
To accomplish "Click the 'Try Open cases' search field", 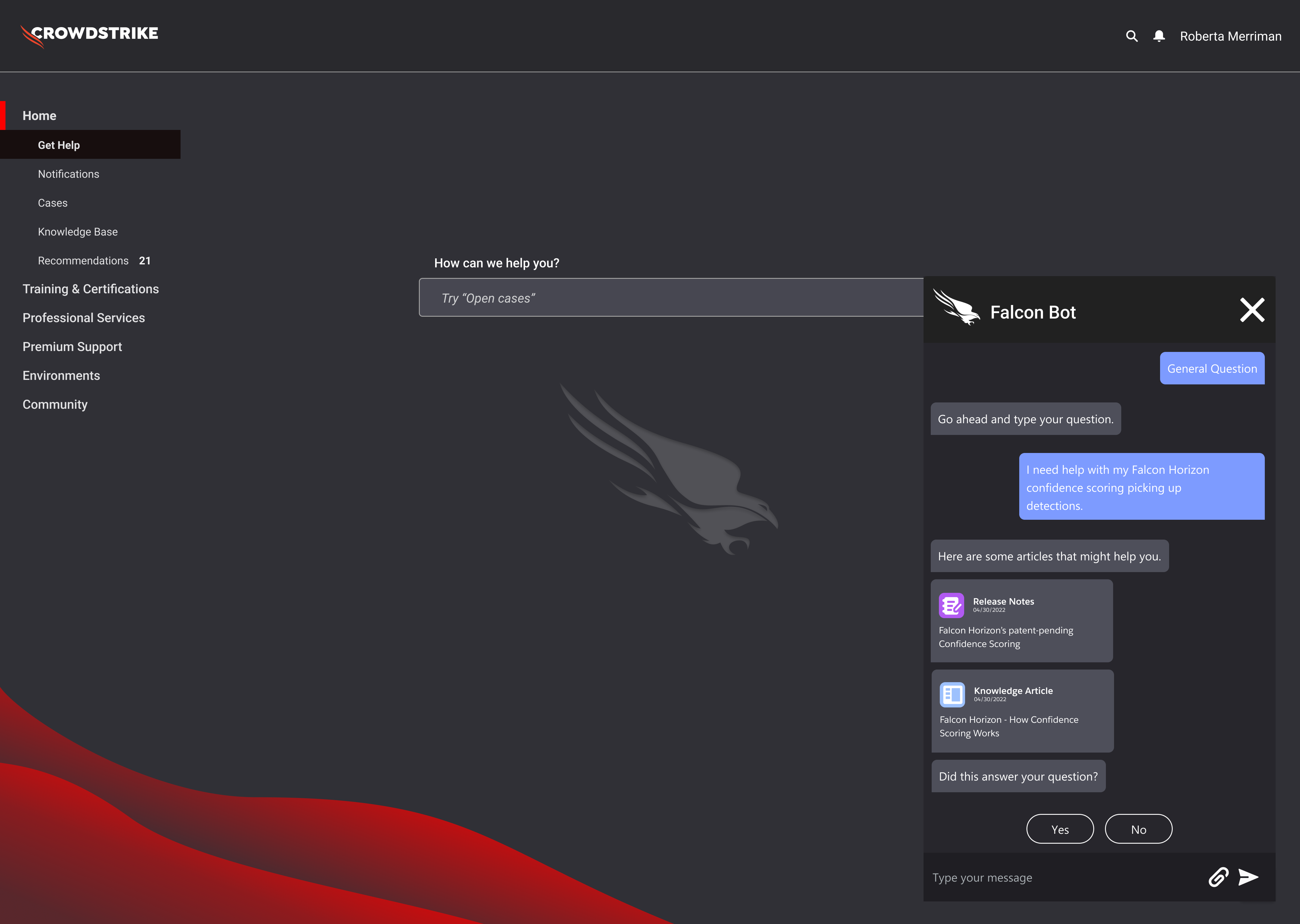I will coord(671,297).
